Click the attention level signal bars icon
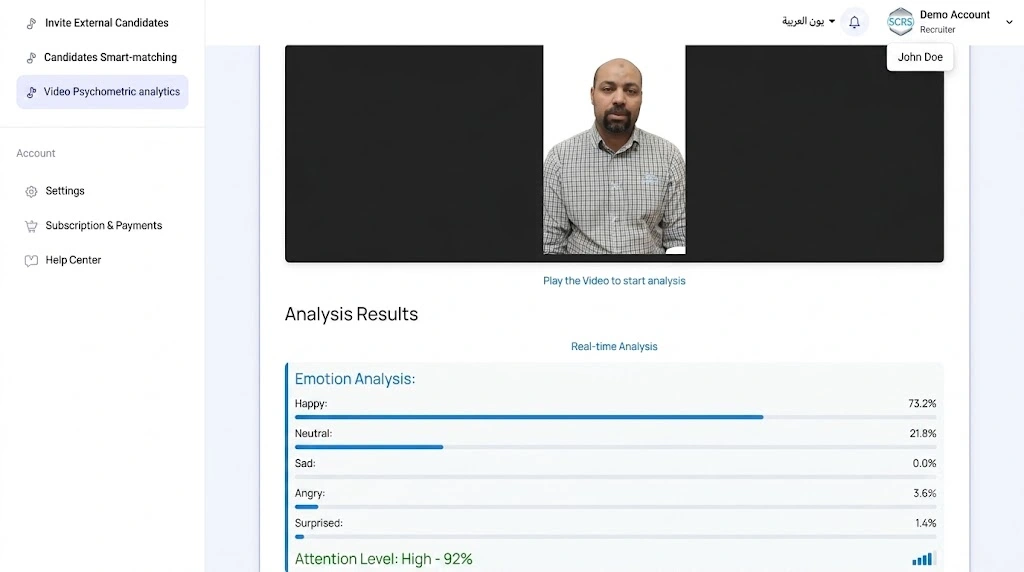This screenshot has width=1024, height=572. click(924, 558)
